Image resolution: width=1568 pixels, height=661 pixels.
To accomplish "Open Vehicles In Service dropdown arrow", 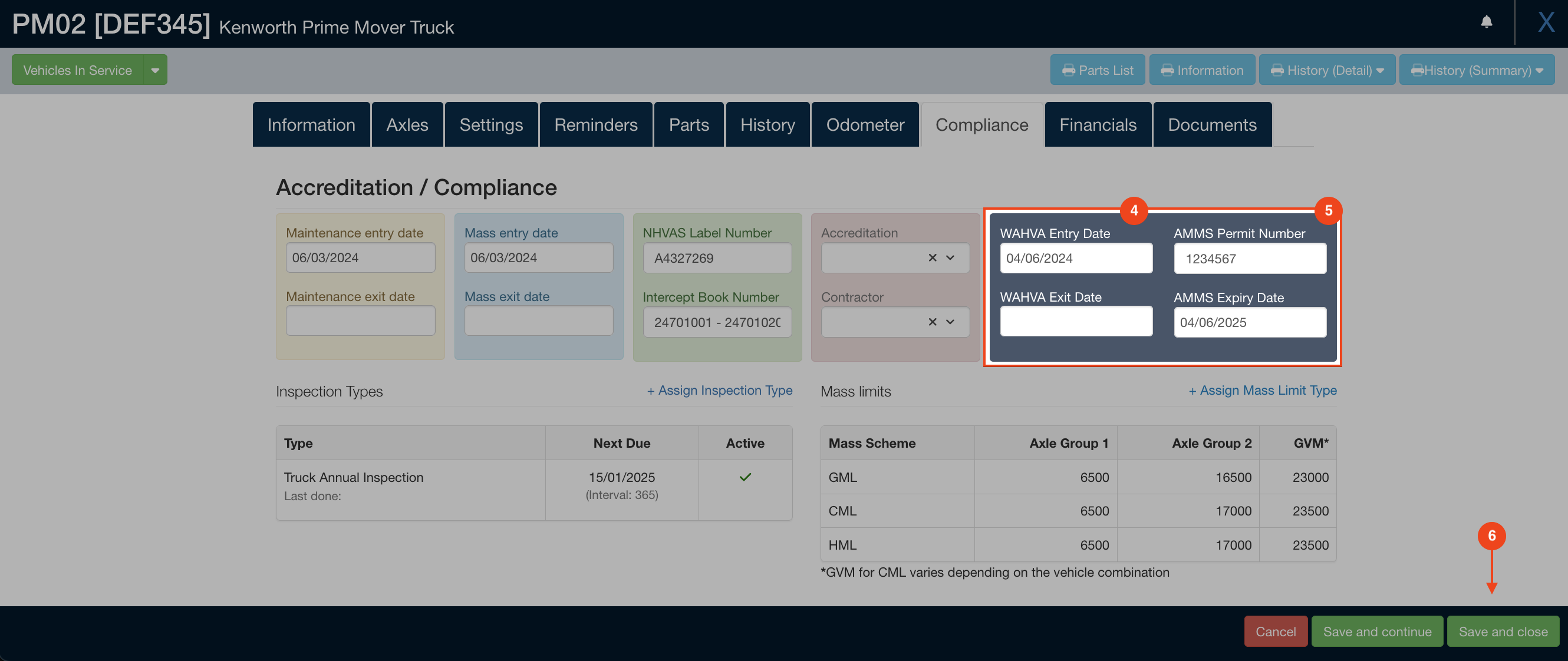I will [155, 70].
